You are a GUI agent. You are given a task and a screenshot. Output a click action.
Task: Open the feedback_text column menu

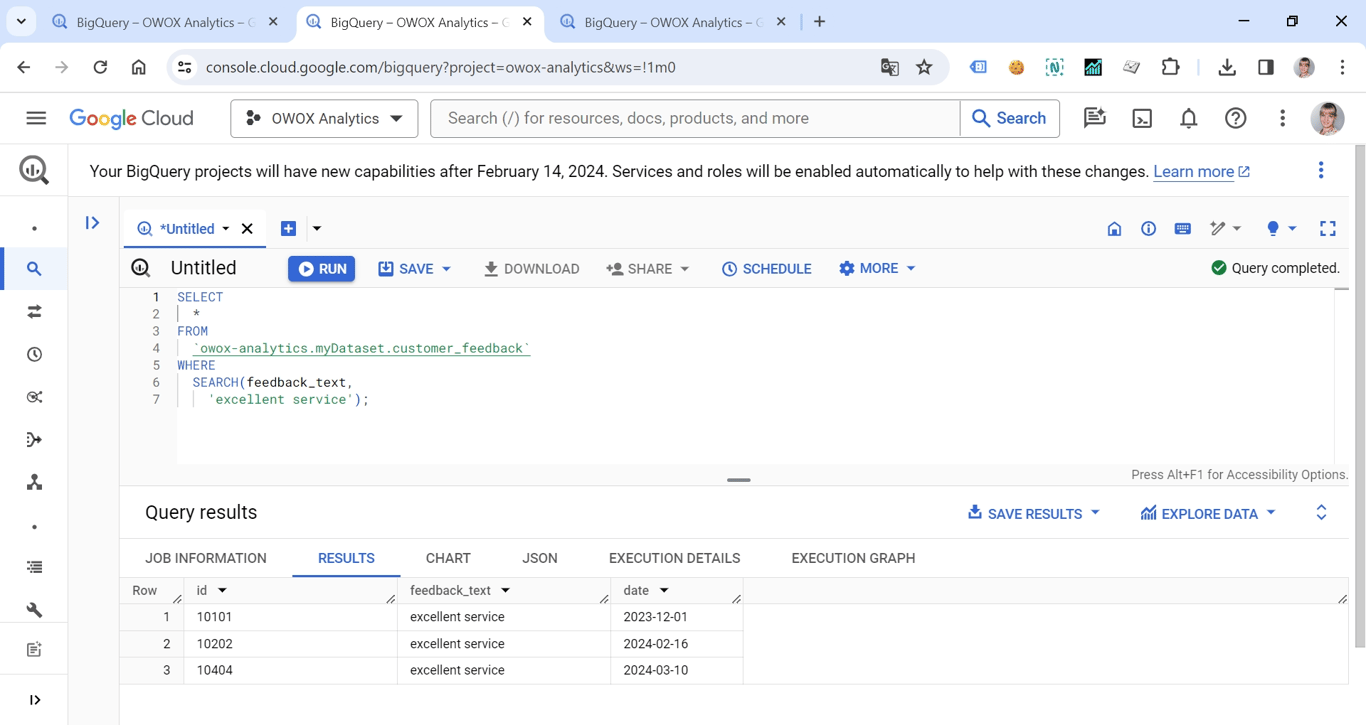[x=506, y=591]
